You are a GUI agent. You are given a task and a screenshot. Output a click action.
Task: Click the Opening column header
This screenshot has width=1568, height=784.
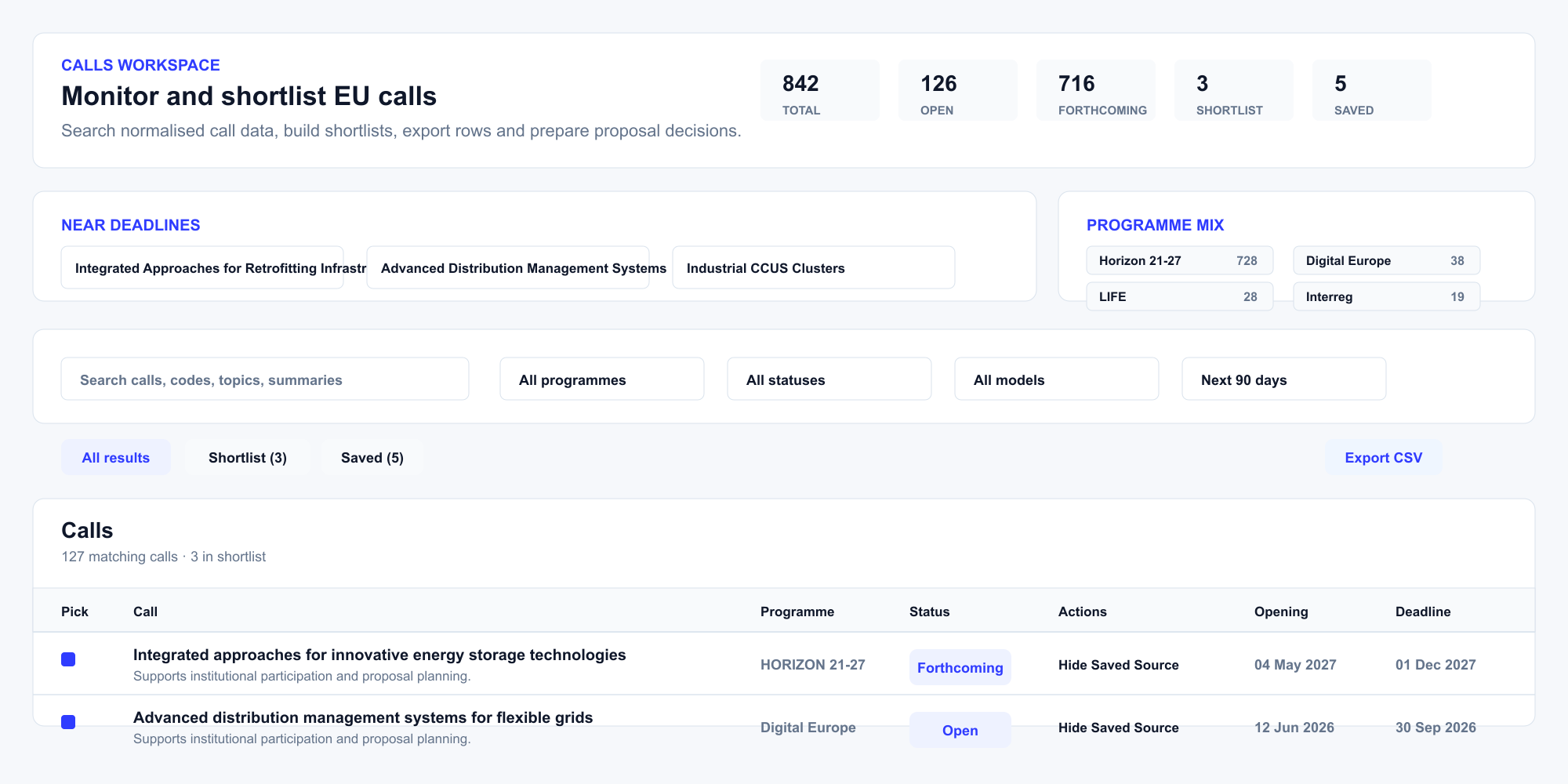point(1281,612)
